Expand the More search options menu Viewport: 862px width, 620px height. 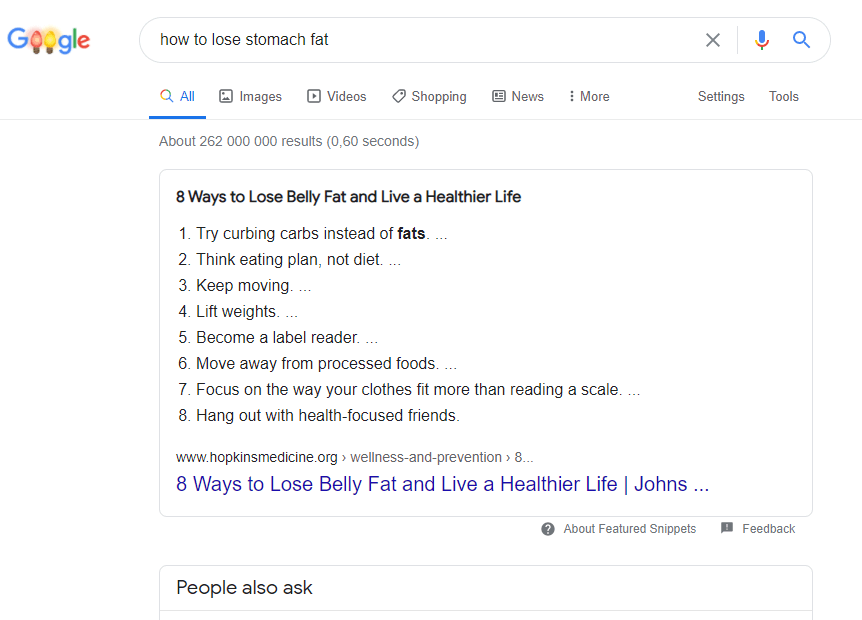pyautogui.click(x=589, y=96)
